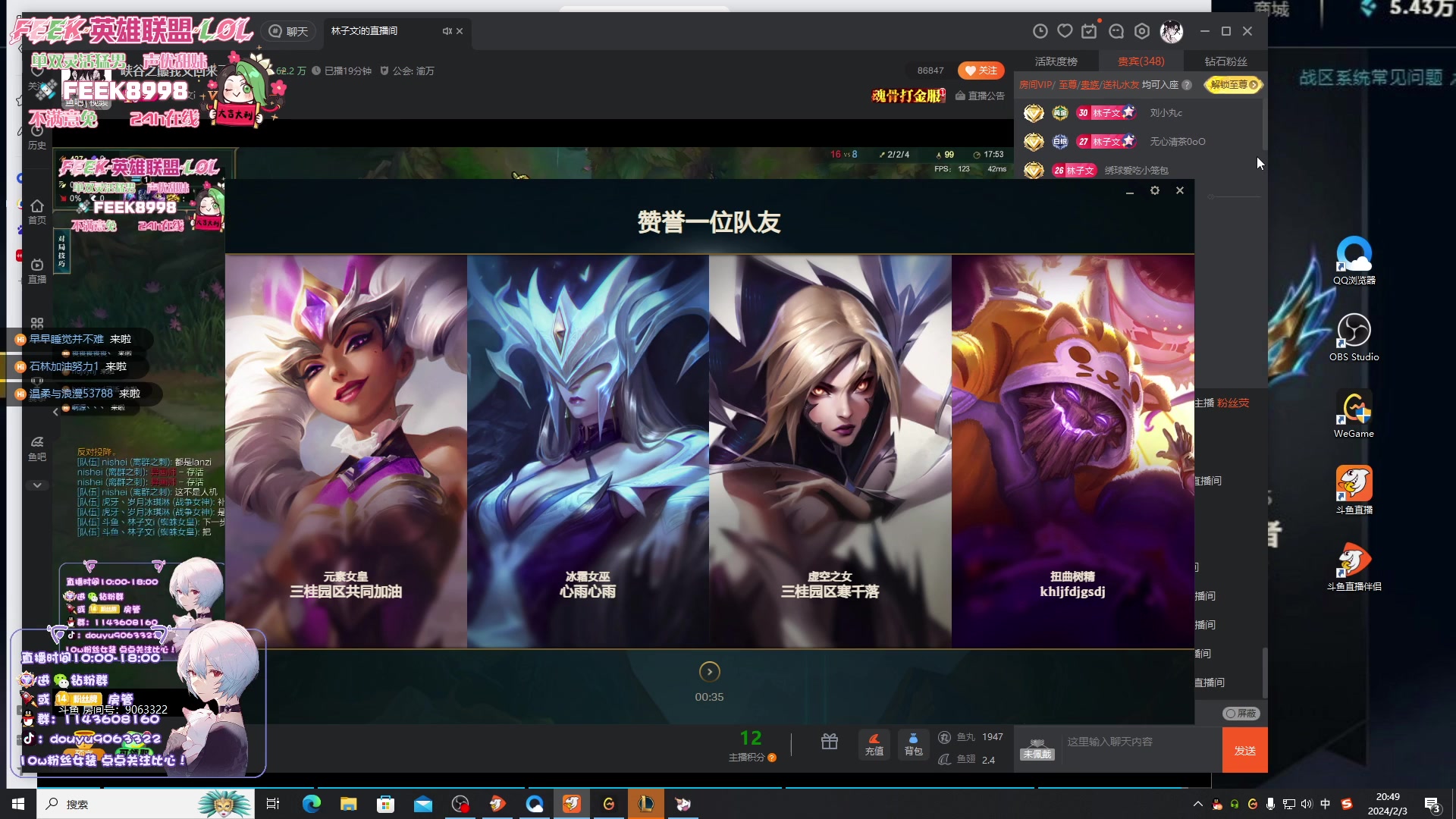Click 主播积分 question mark help icon
This screenshot has height=819, width=1456.
tap(772, 758)
